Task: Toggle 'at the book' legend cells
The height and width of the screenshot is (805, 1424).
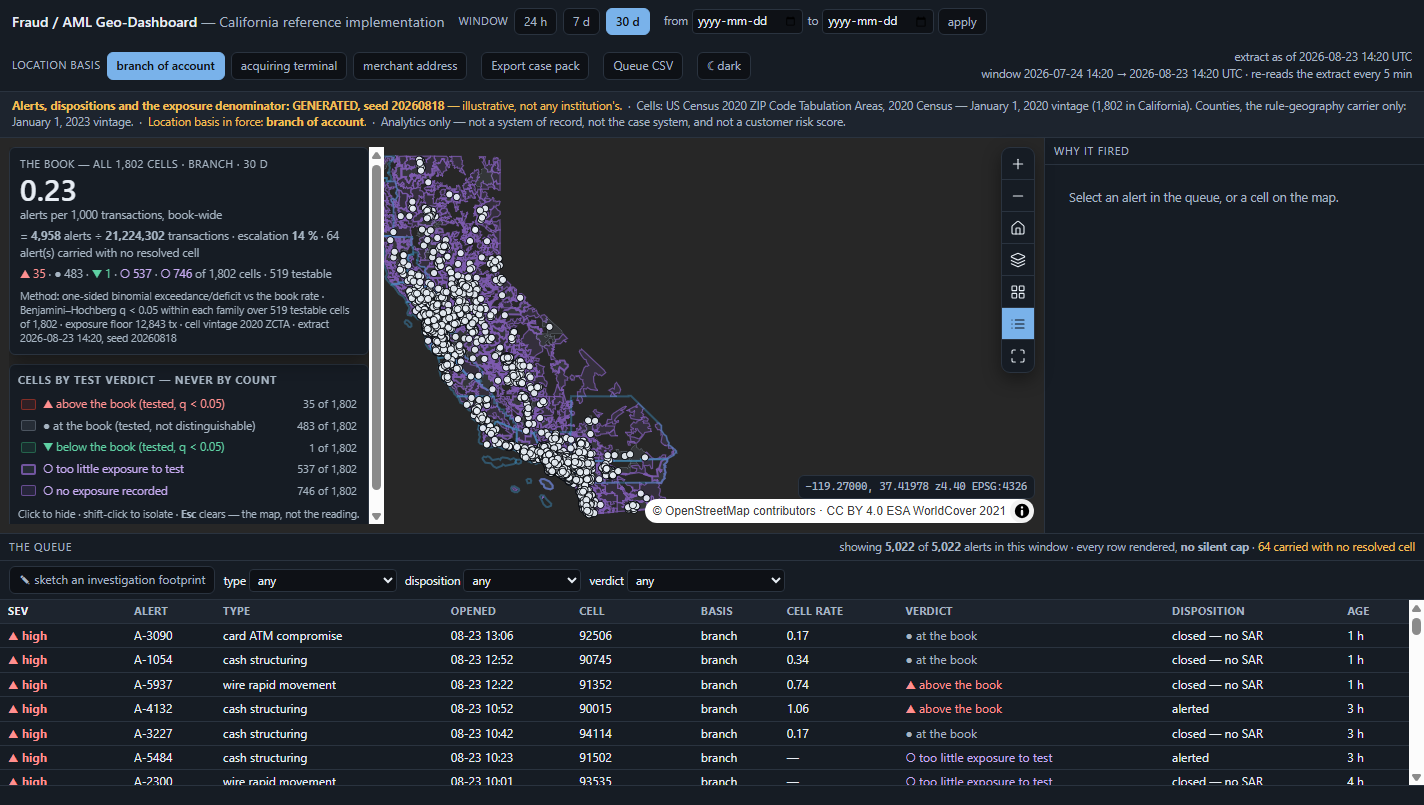Action: pos(188,426)
